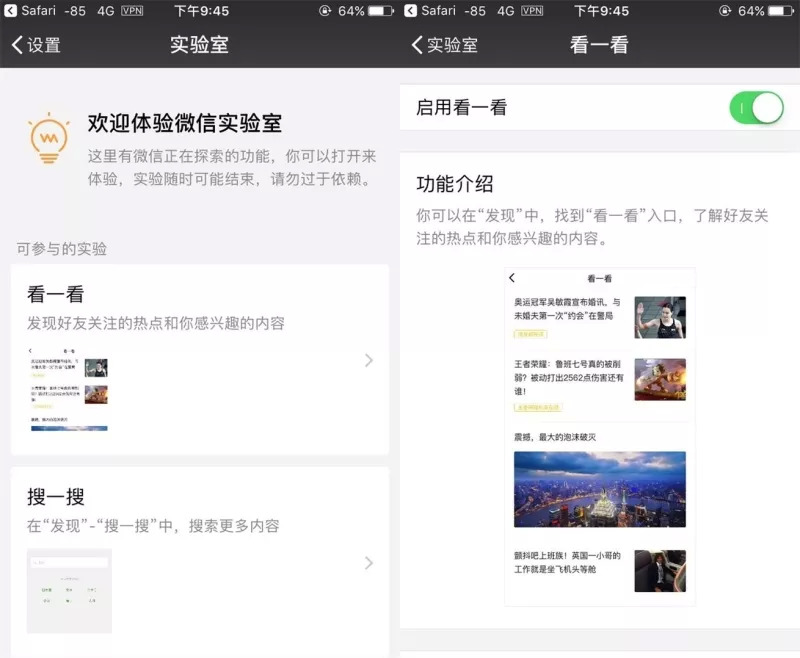Toggle the 启用看一看 switch off
The image size is (800, 658).
pyautogui.click(x=756, y=108)
